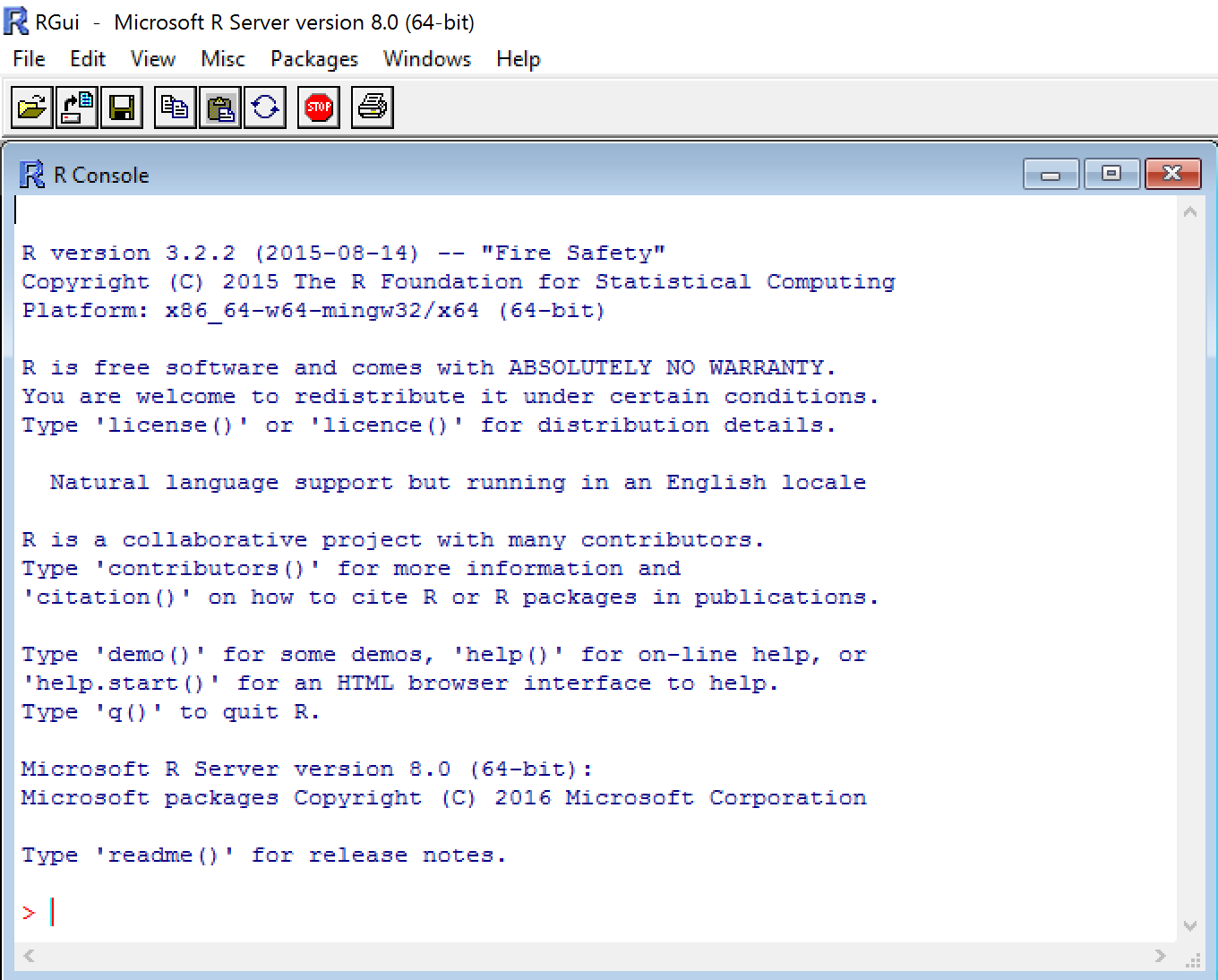
Task: Click the "Fire Safety" version text
Action: pos(573,254)
